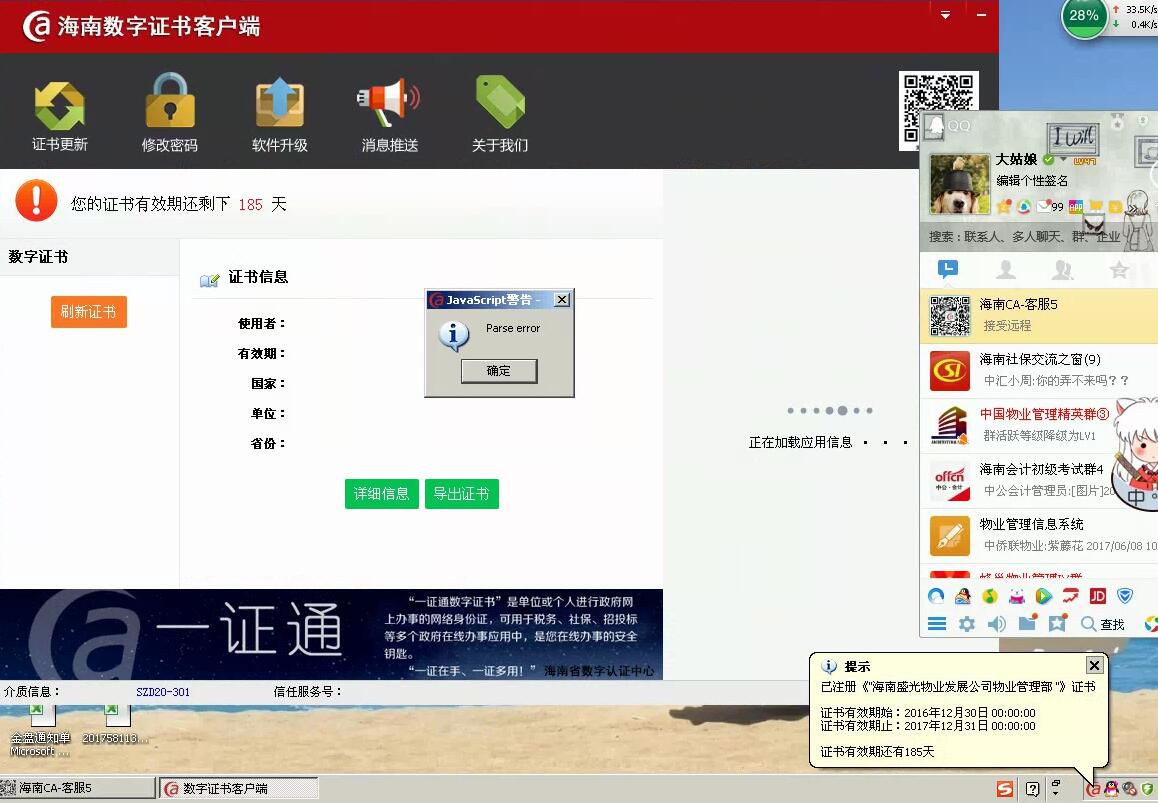
Task: Launch the Tencent Video play icon
Action: [x=1044, y=596]
